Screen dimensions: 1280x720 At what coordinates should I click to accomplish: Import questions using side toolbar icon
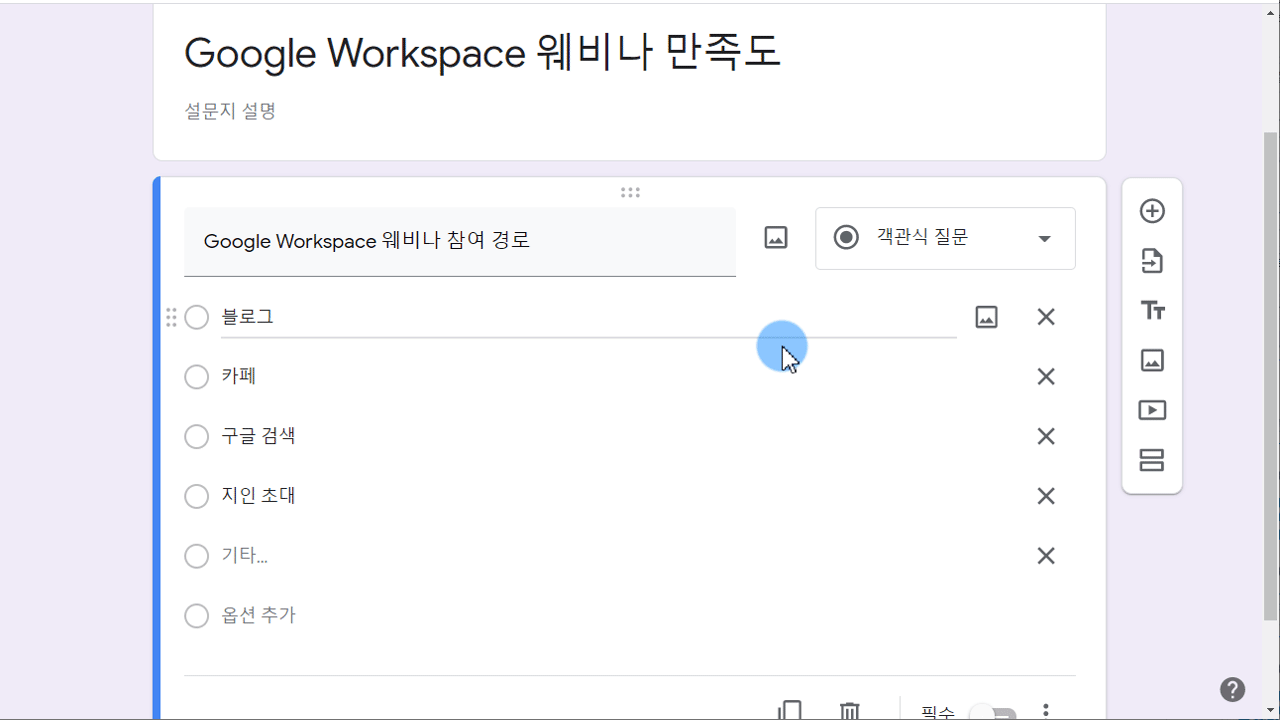coord(1152,261)
